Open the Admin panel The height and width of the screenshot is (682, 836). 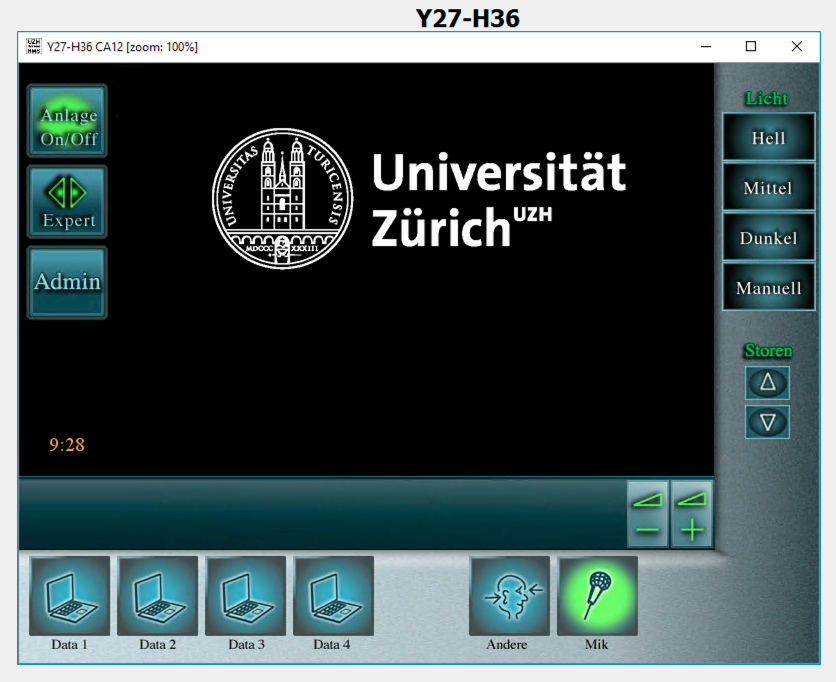tap(67, 282)
